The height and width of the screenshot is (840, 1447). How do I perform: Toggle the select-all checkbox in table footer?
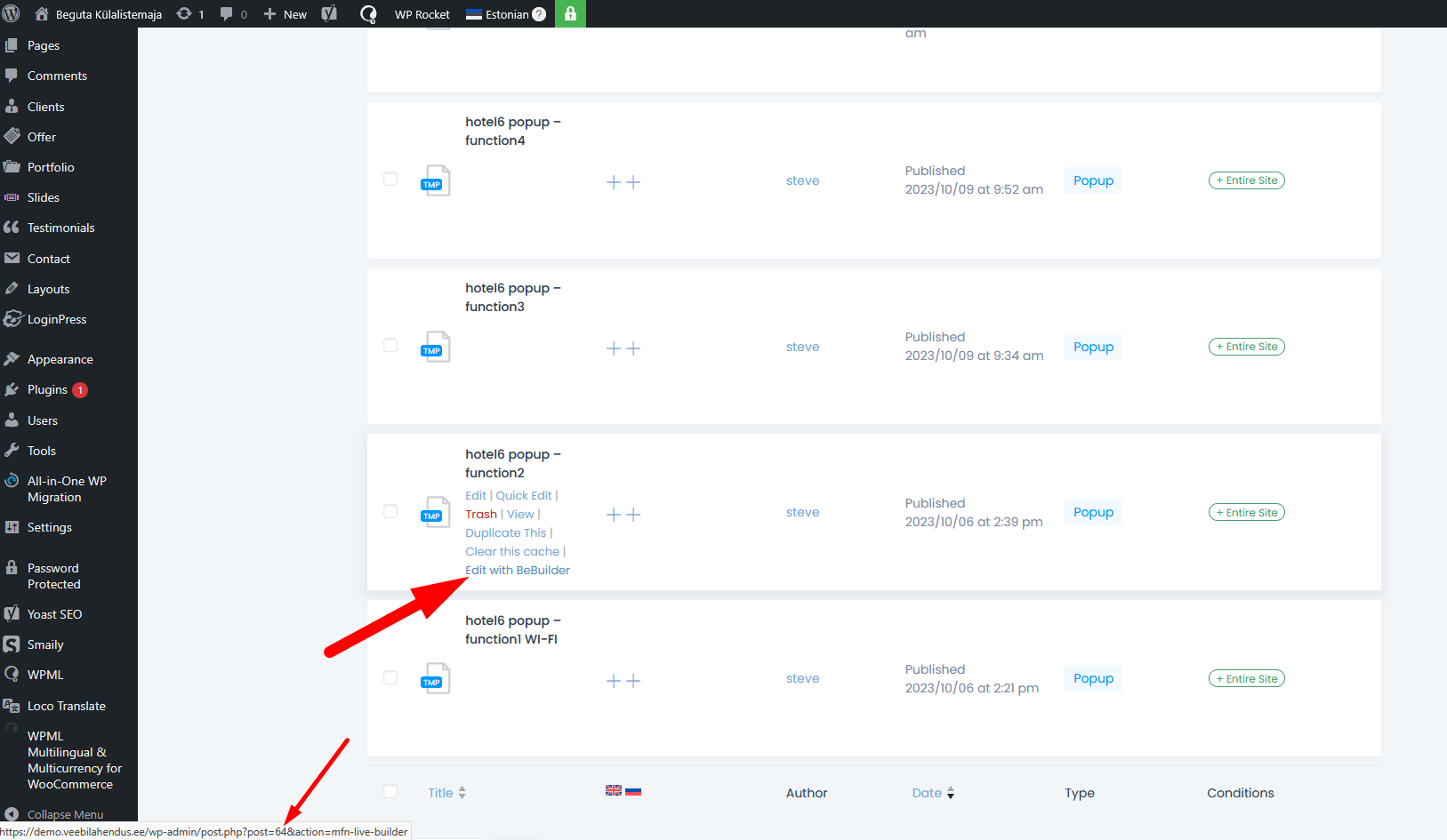pyautogui.click(x=390, y=791)
